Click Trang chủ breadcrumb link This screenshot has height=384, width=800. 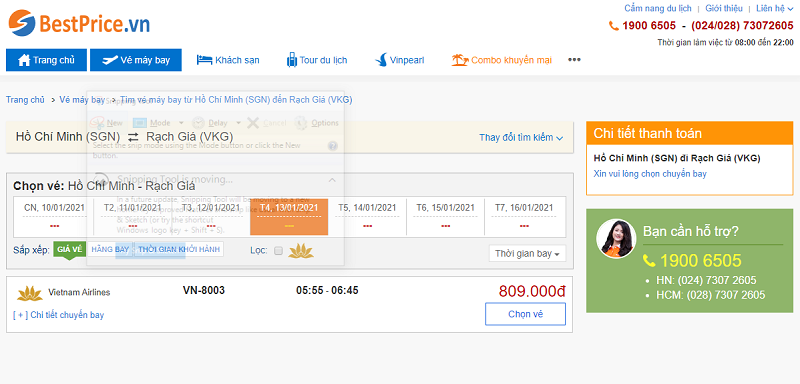coord(26,100)
